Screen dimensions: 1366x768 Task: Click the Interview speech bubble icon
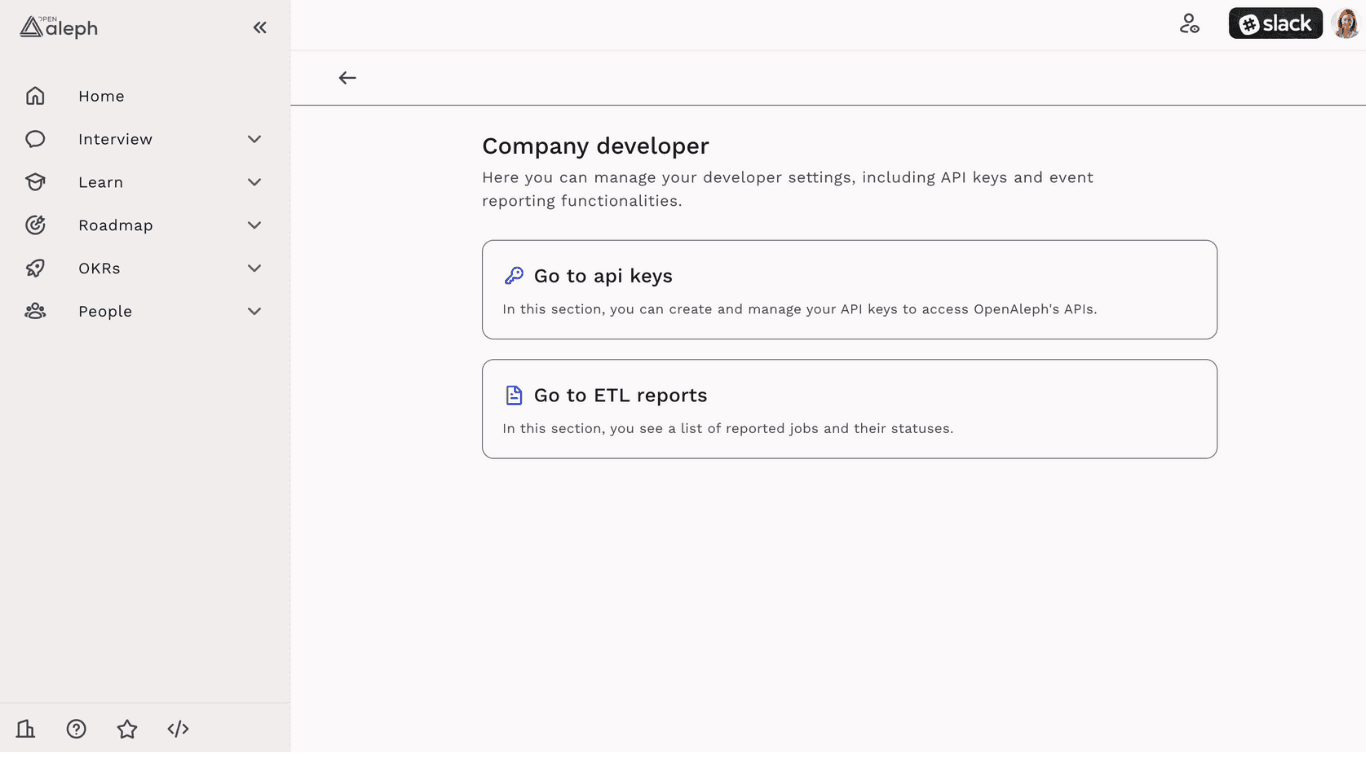tap(35, 139)
